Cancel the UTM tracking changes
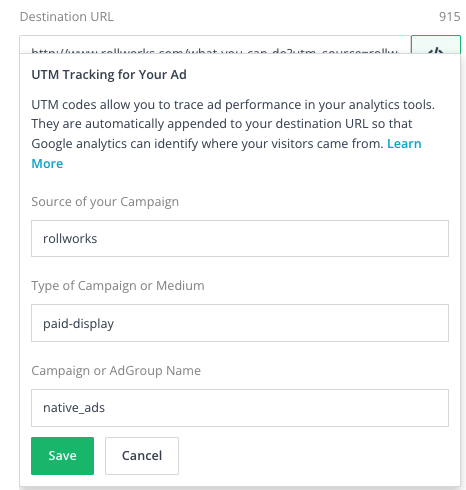 point(142,456)
